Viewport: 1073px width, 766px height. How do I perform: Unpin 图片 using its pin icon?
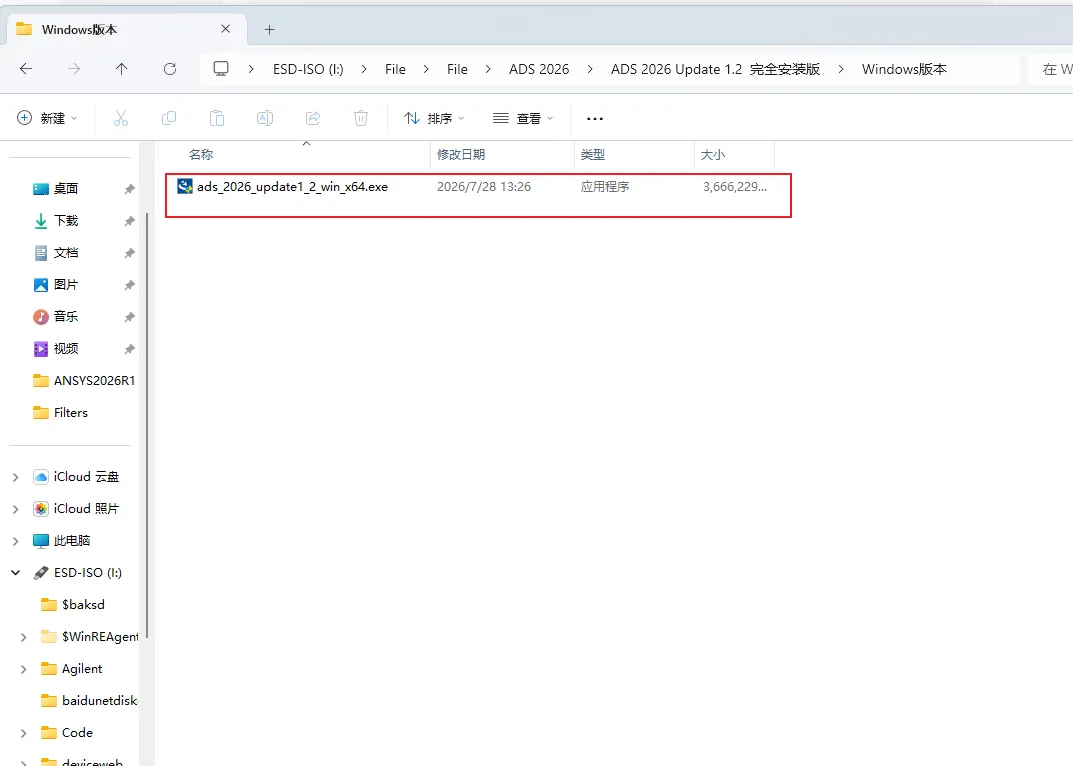129,285
